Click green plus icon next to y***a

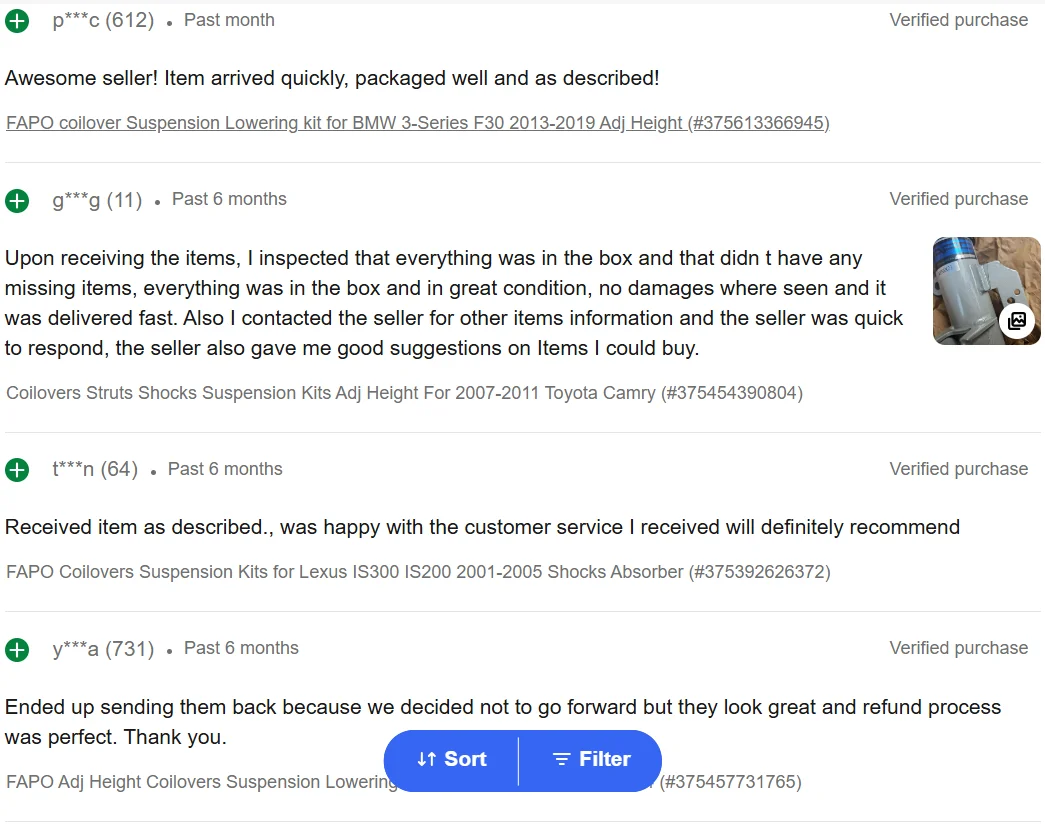coord(17,650)
